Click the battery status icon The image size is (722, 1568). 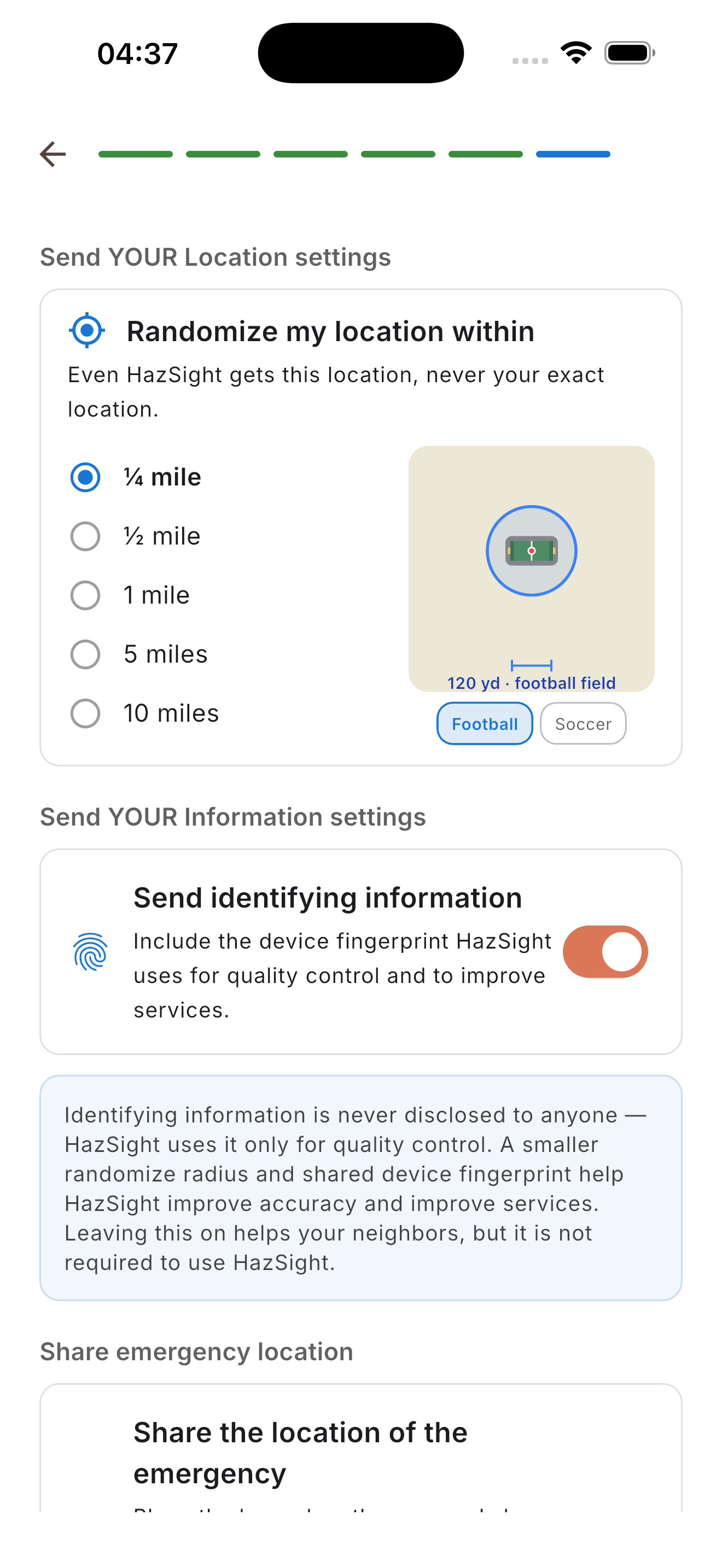(630, 53)
